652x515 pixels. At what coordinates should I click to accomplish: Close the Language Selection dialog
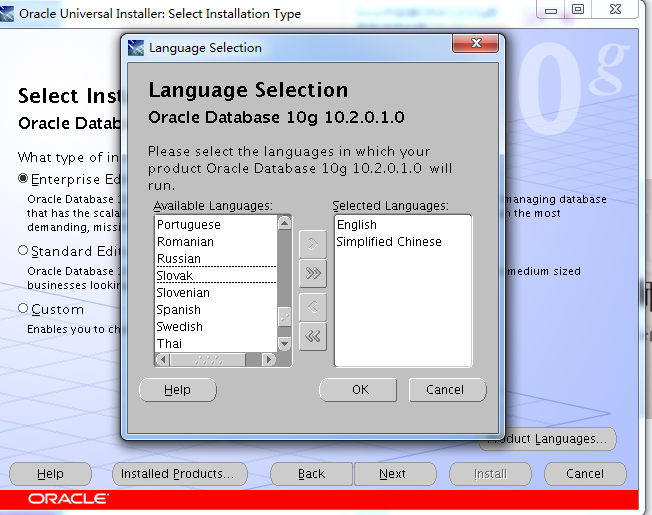[475, 43]
